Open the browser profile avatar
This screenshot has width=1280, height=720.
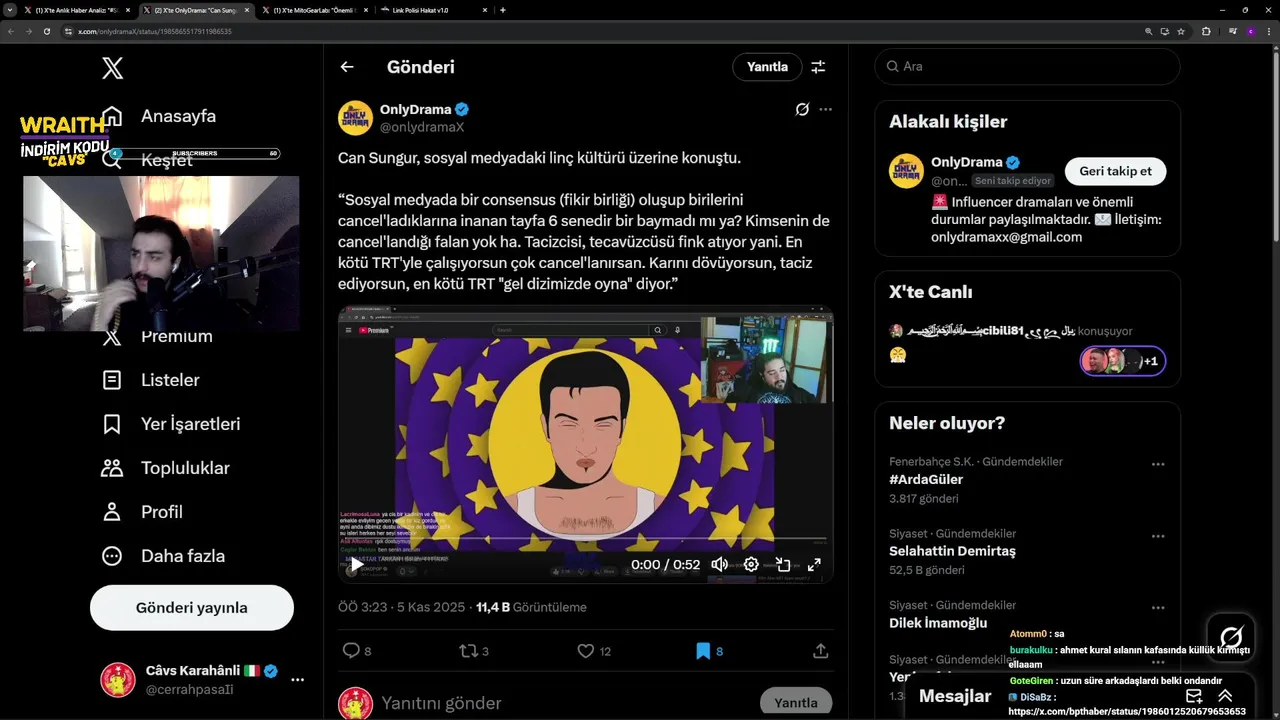point(1250,31)
